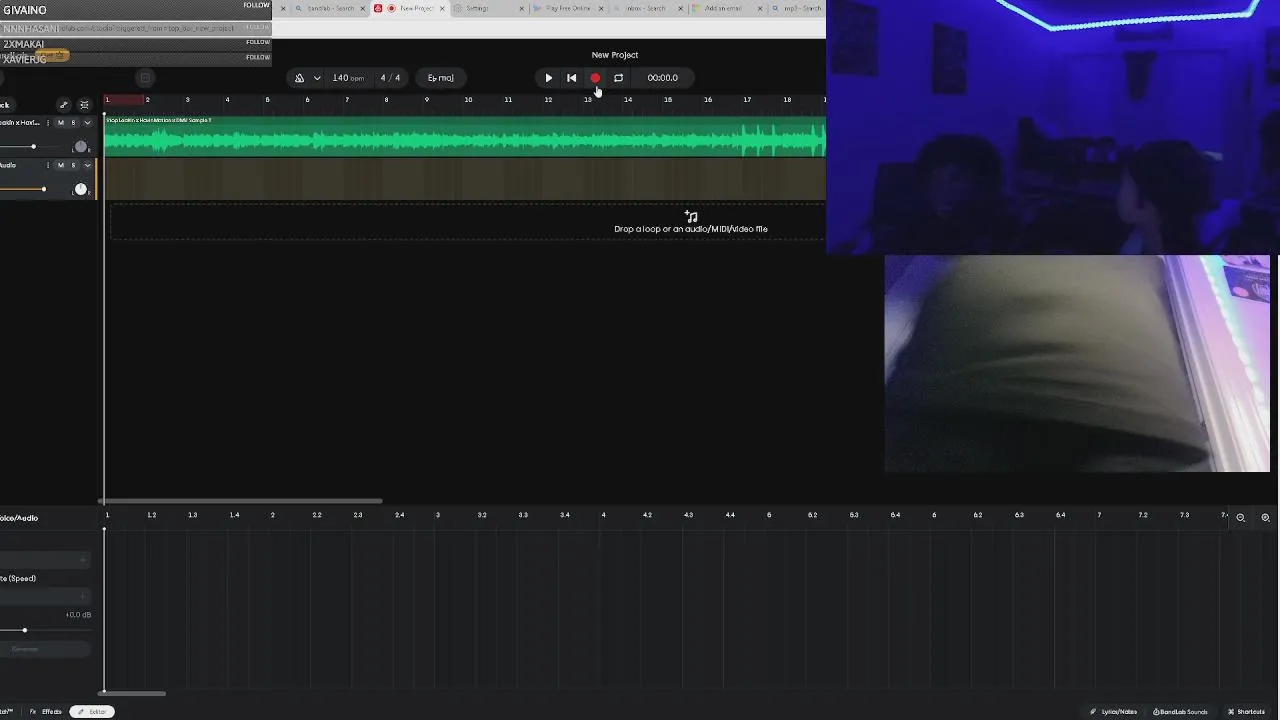Image resolution: width=1280 pixels, height=720 pixels.
Task: Open Lyrics/Notes panel
Action: coord(1114,712)
